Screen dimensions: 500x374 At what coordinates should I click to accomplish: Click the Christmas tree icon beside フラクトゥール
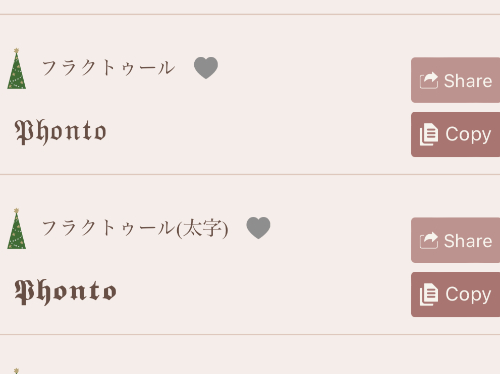pyautogui.click(x=17, y=69)
